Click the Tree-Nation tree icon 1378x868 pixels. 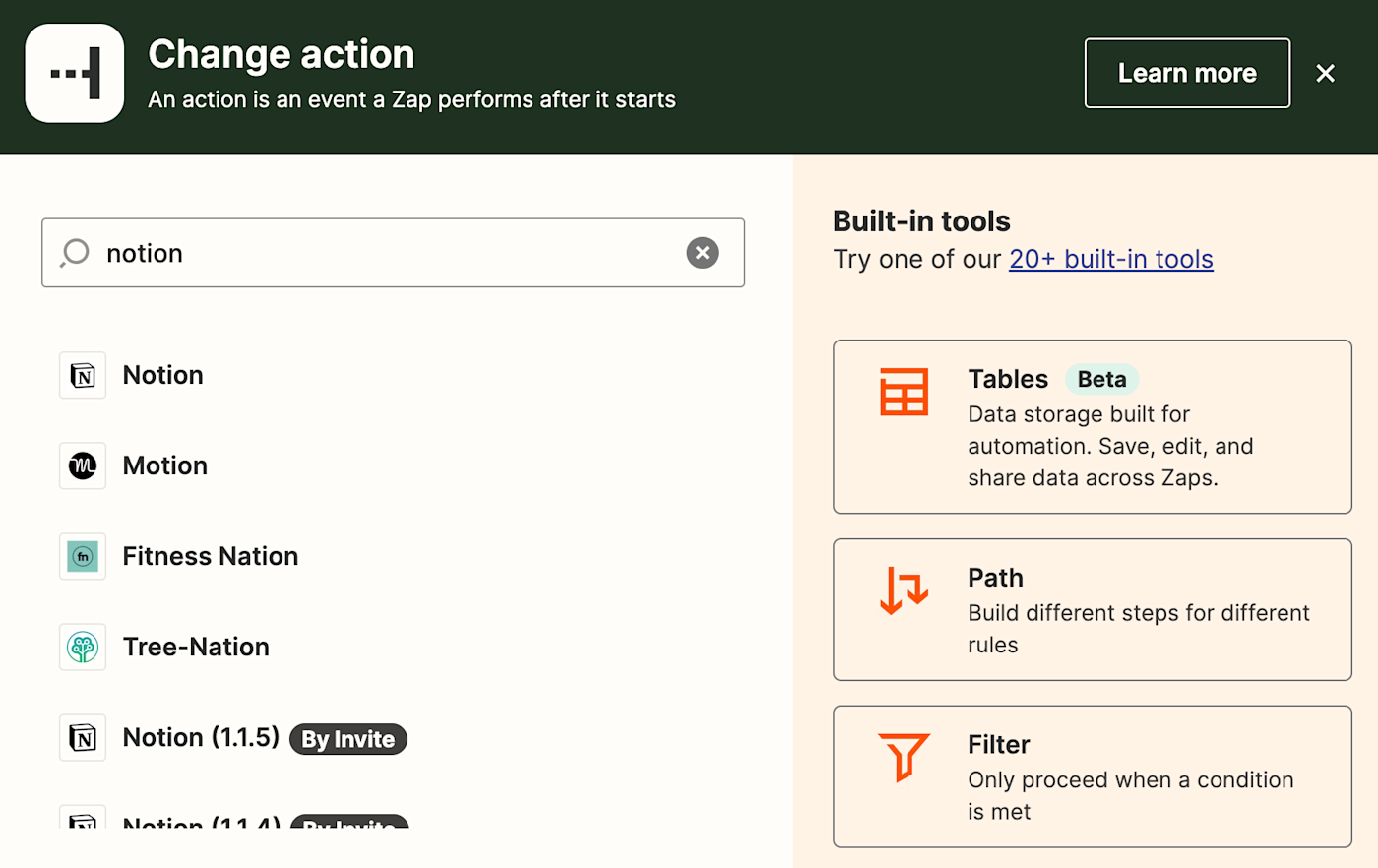[x=83, y=648]
